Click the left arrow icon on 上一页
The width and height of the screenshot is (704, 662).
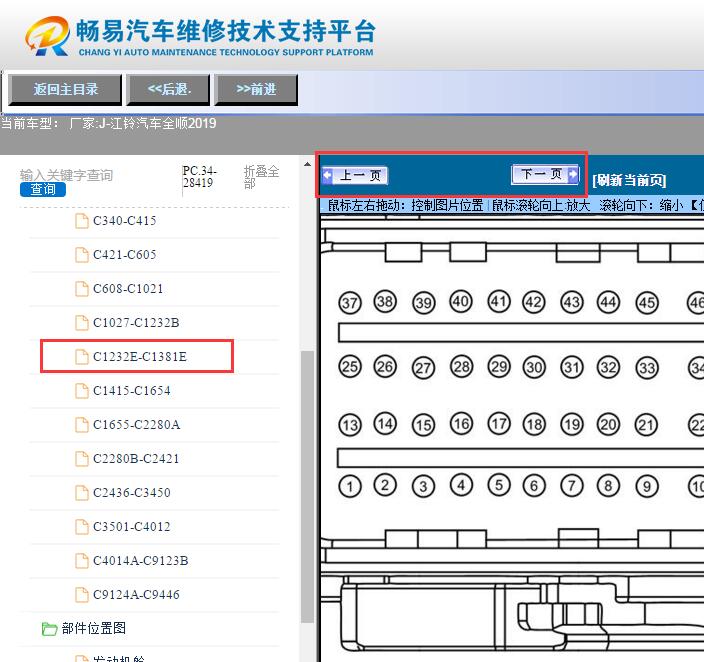click(328, 175)
